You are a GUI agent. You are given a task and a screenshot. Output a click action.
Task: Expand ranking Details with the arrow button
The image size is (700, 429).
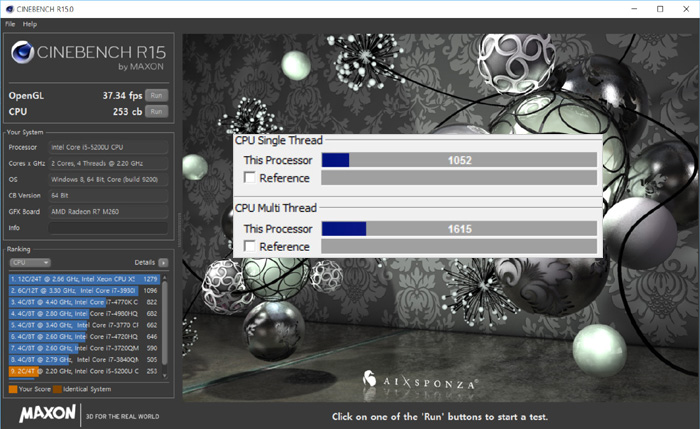coord(162,262)
